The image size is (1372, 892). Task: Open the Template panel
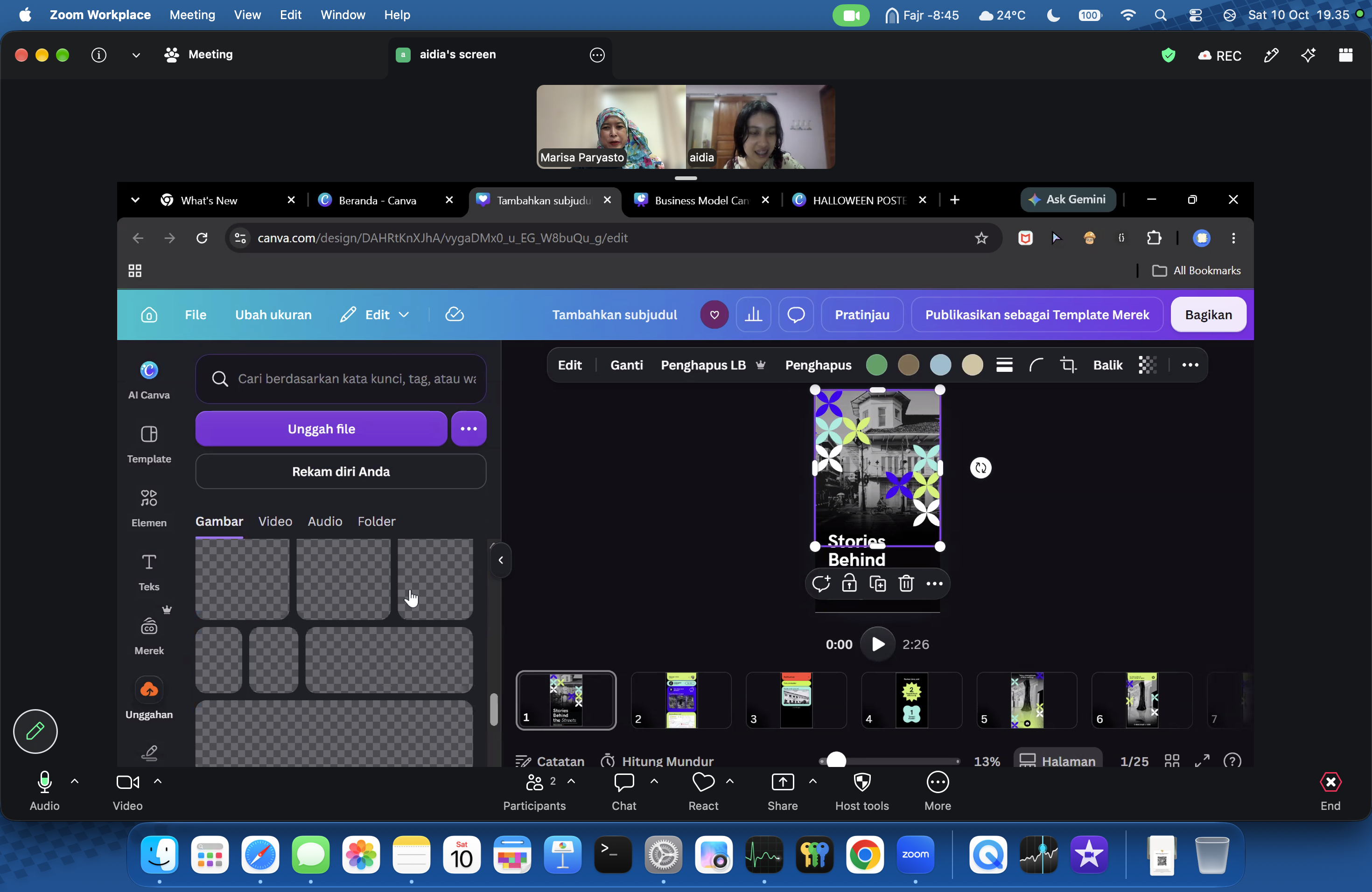click(149, 444)
